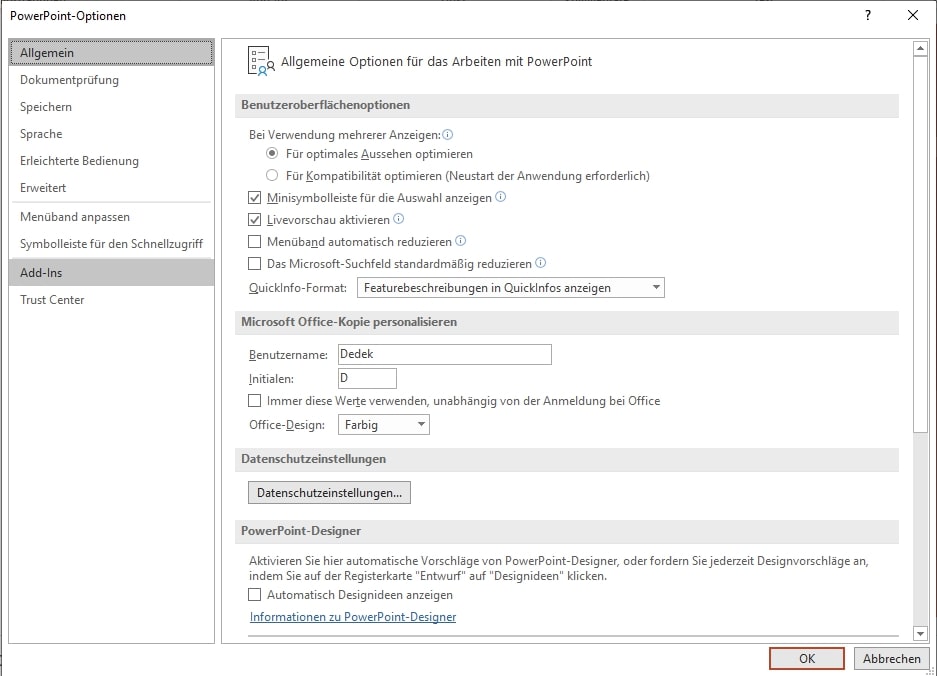Click info icon next to 'Livevorschau aktivieren'
The height and width of the screenshot is (676, 937).
(x=399, y=219)
